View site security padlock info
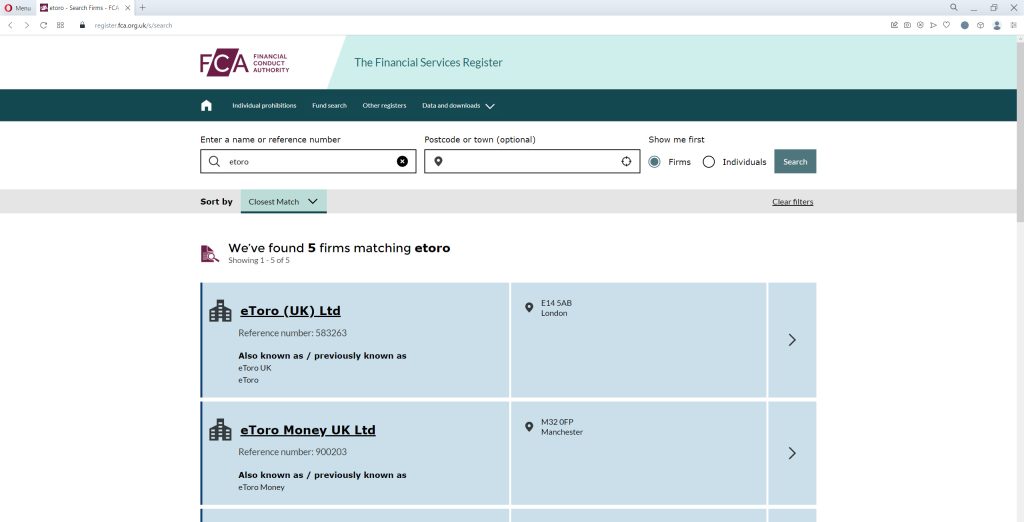This screenshot has width=1024, height=522. click(x=82, y=25)
